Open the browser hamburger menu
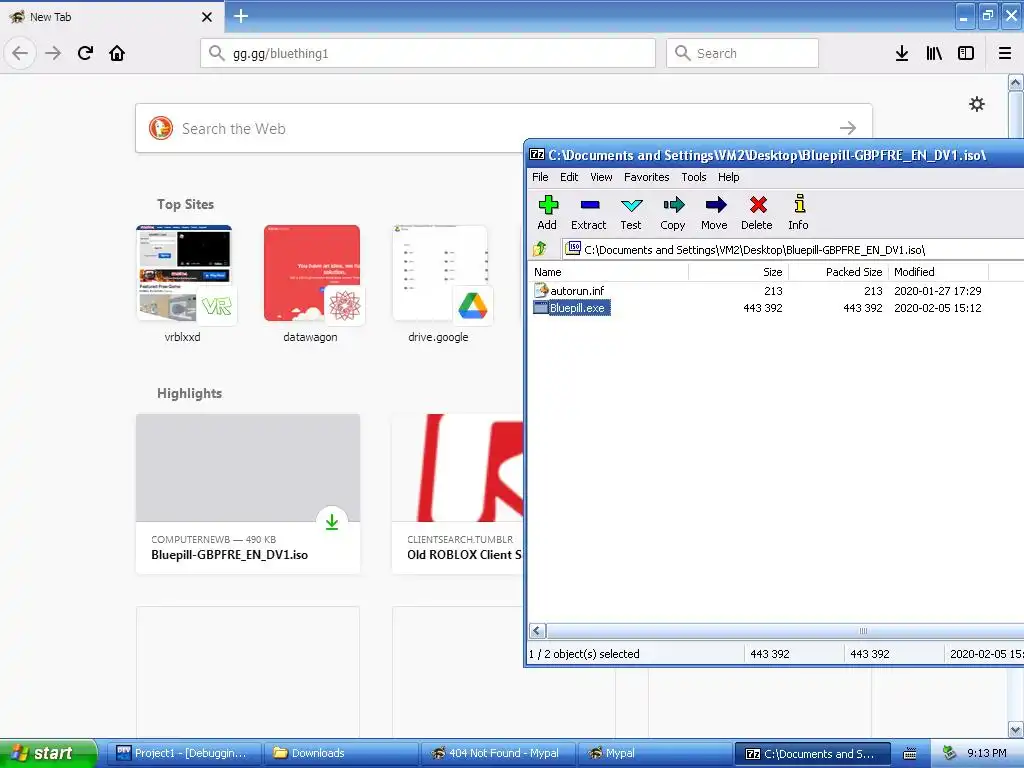Image resolution: width=1024 pixels, height=768 pixels. point(1005,53)
